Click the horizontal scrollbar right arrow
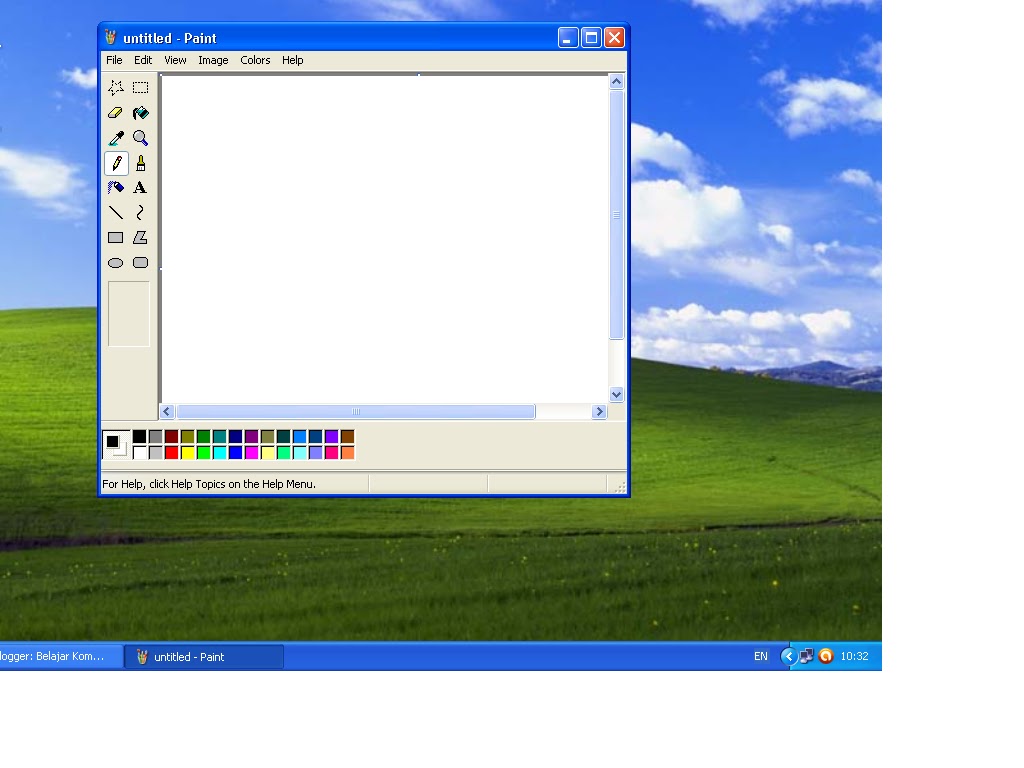Screen dimensions: 1024x768 (600, 411)
